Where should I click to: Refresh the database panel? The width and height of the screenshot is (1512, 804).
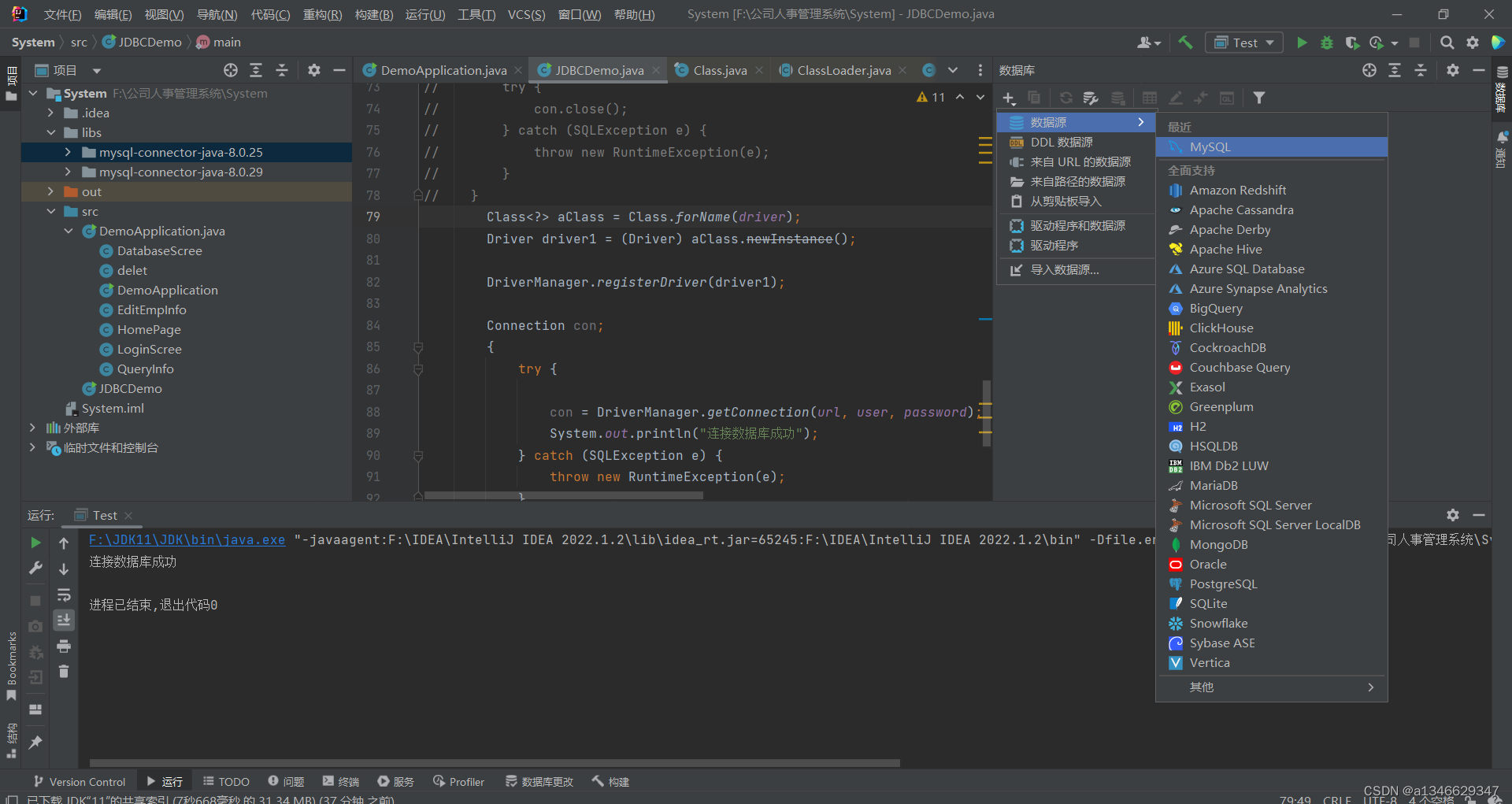1065,98
